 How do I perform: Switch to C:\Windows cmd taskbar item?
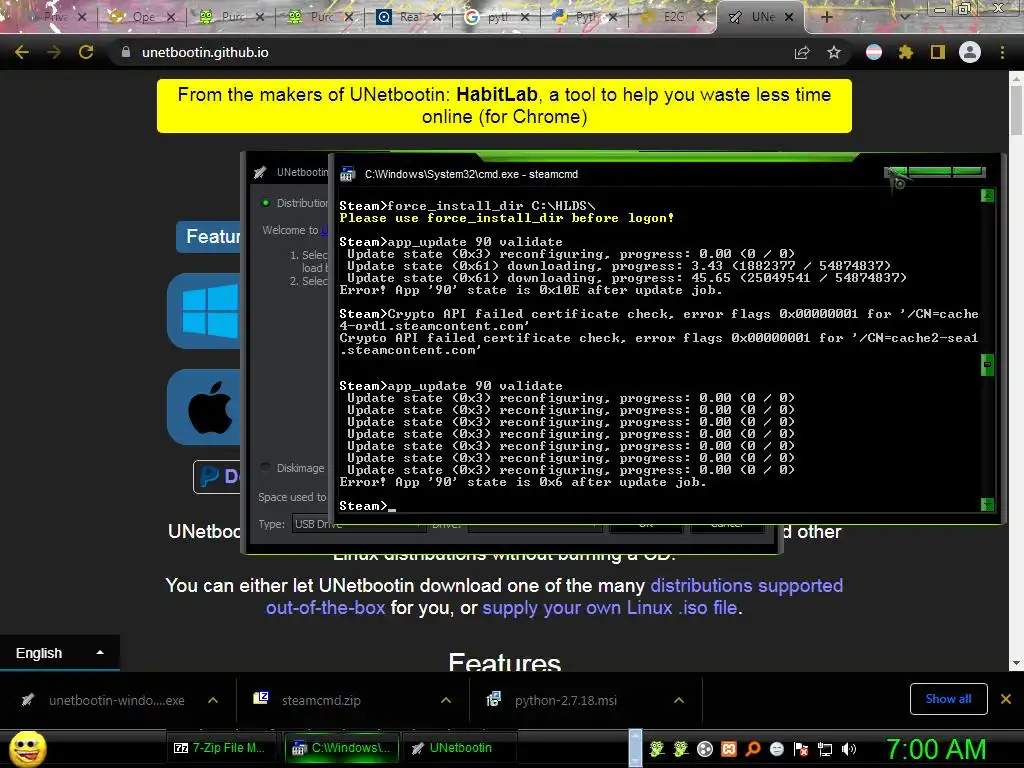click(342, 748)
